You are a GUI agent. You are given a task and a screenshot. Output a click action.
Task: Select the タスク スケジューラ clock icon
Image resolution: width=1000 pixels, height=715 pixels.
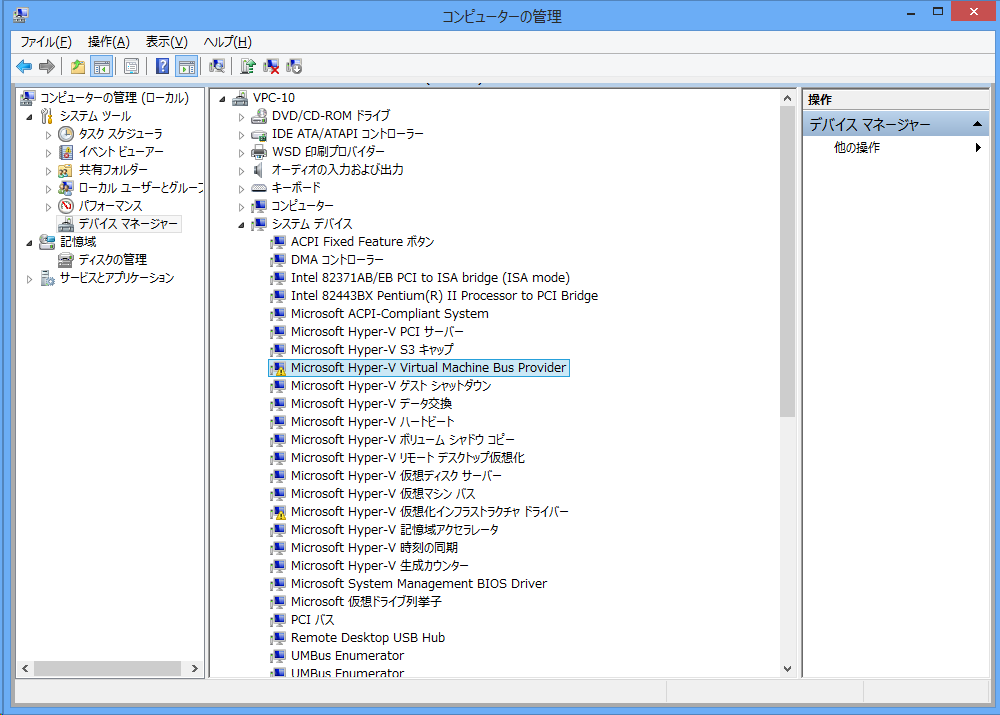[x=66, y=134]
